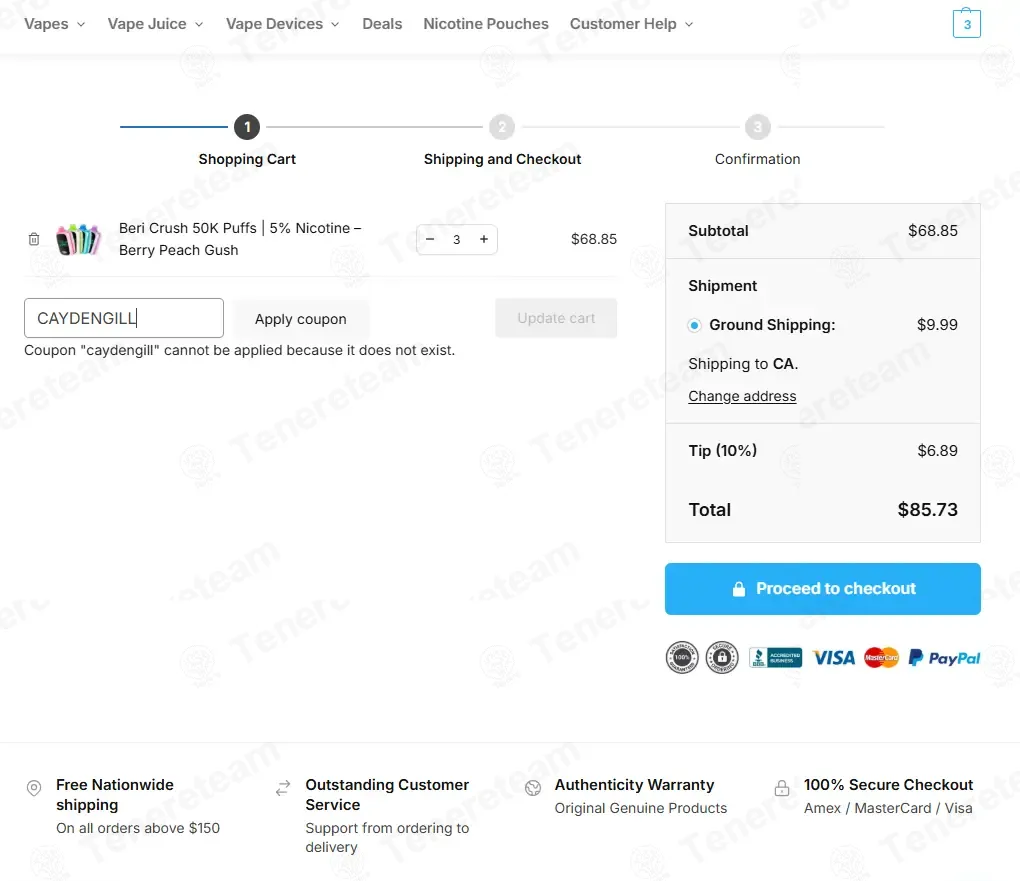1020x881 pixels.
Task: Open the Beri Crush 50K Puffs product link
Action: pyautogui.click(x=240, y=239)
